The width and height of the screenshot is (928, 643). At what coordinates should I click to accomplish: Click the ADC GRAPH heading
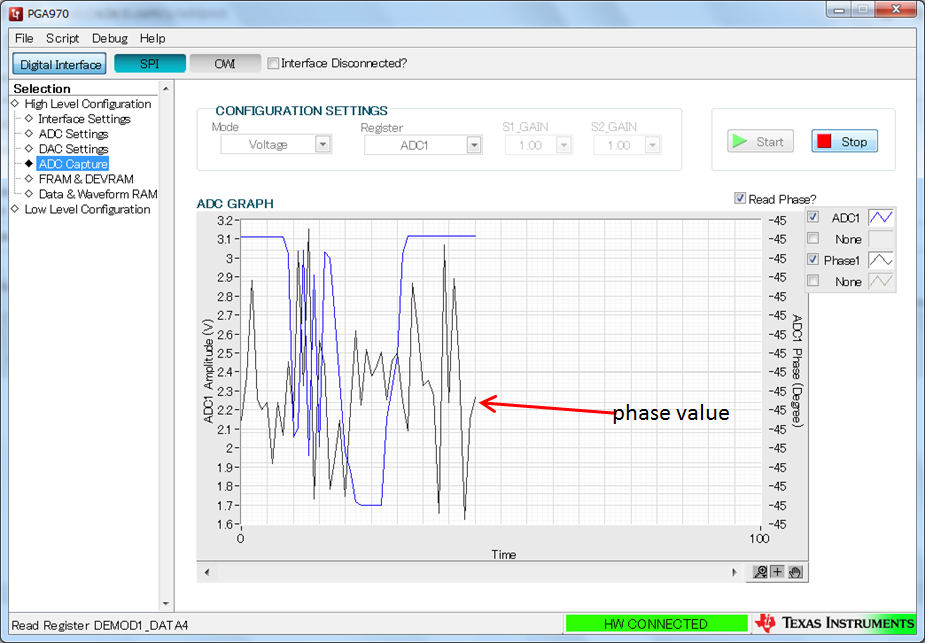click(x=235, y=204)
